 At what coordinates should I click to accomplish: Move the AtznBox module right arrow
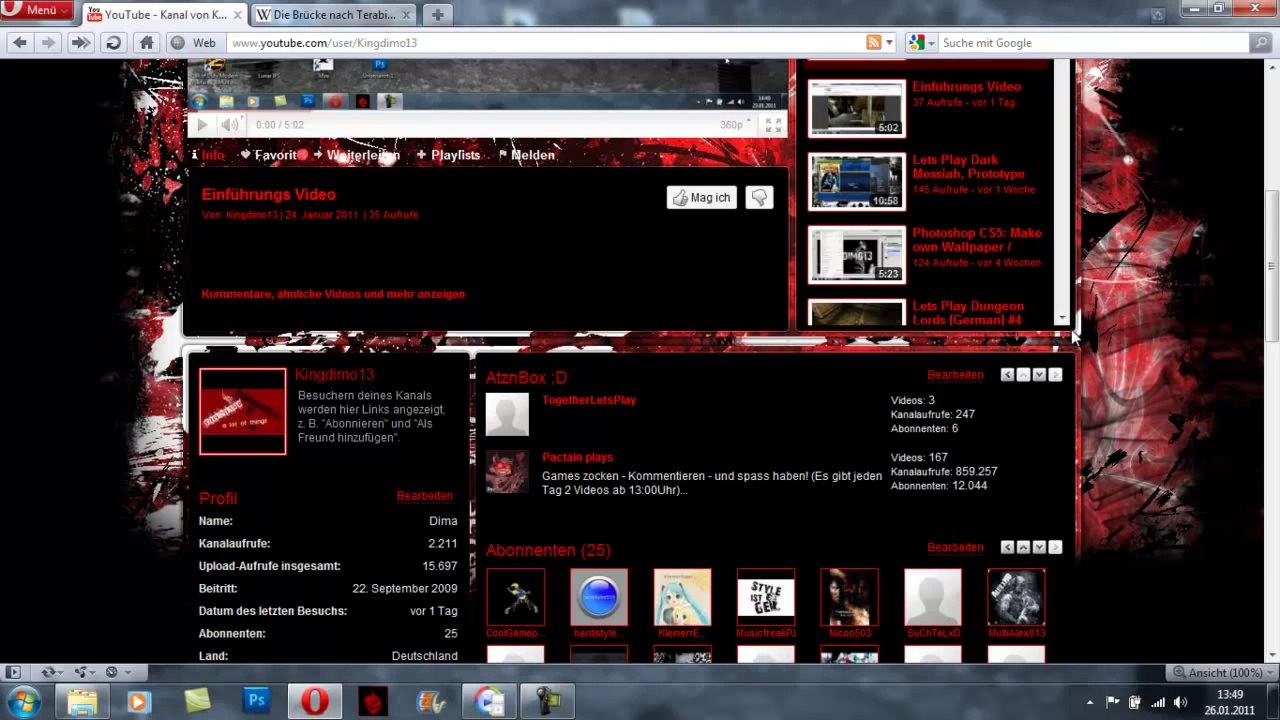click(x=1055, y=375)
